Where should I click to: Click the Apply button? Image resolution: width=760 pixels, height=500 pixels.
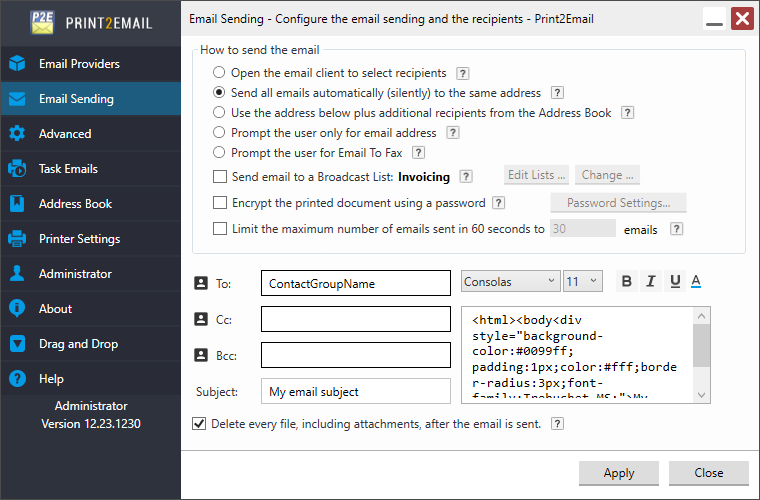[x=619, y=473]
